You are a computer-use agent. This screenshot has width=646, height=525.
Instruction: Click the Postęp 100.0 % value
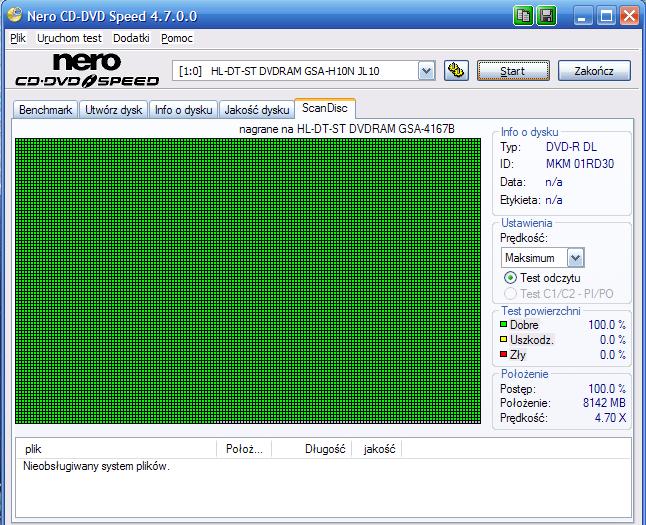[x=607, y=389]
